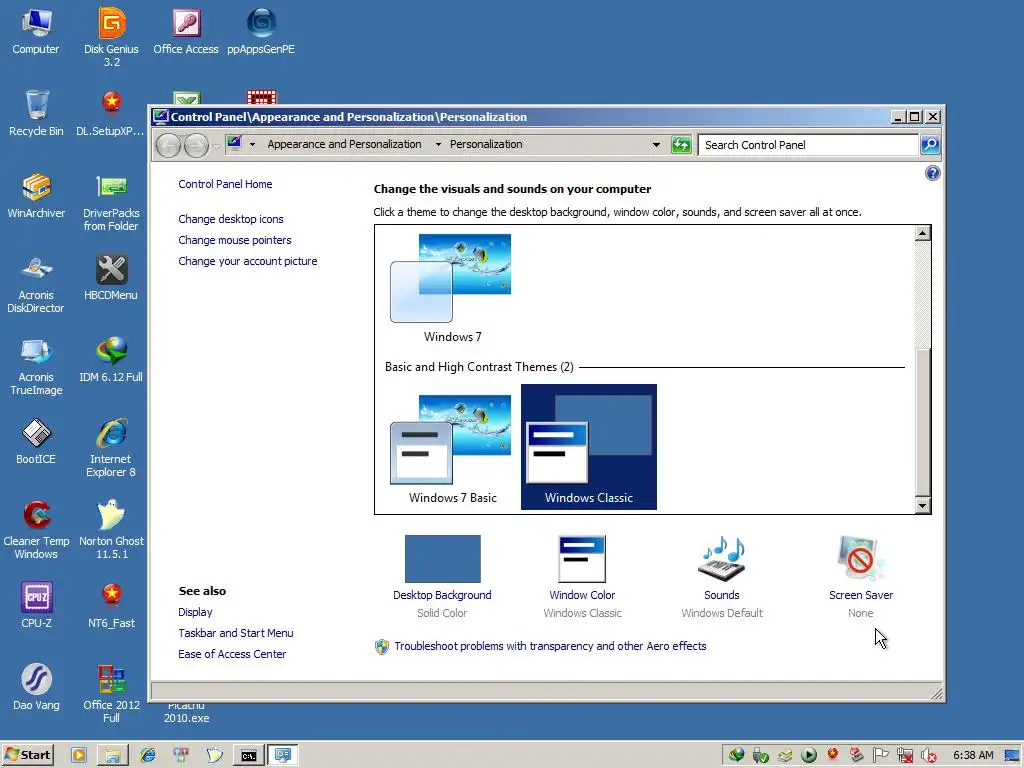
Task: Click the taskbar clock showing 6:38 AM
Action: tap(973, 755)
